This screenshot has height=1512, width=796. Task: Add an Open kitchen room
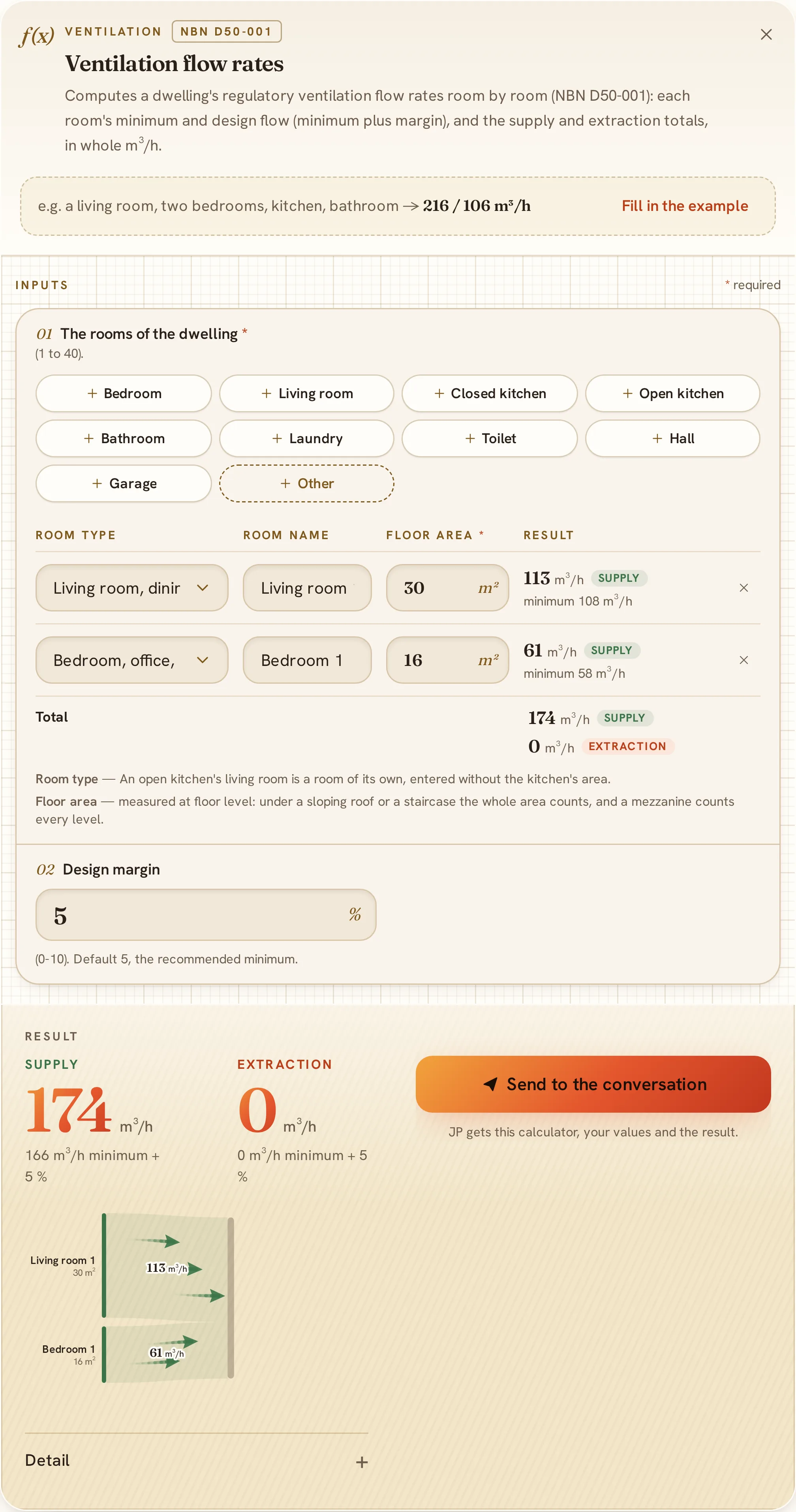pos(672,393)
